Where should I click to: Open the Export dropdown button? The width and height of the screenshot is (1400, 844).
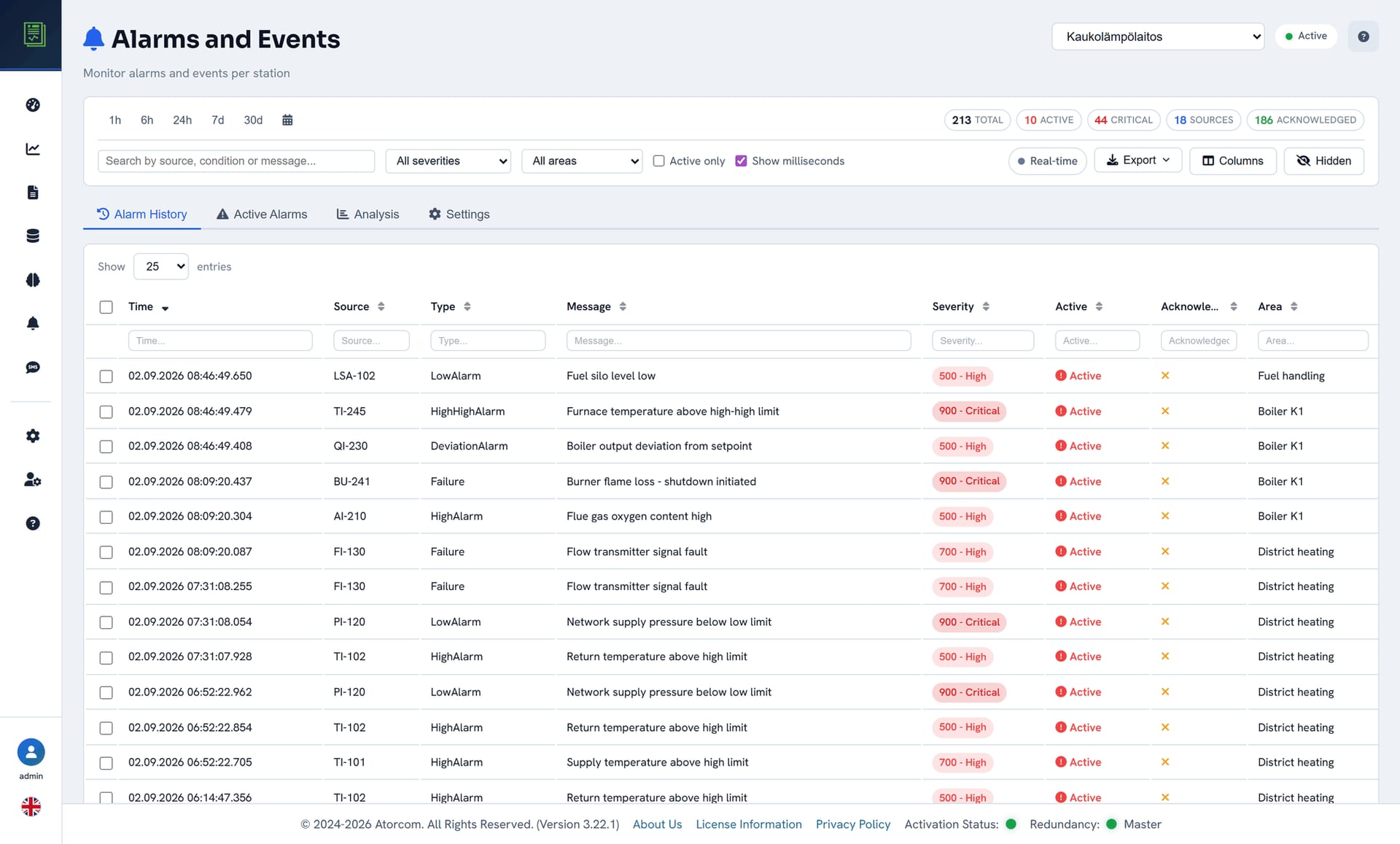[1137, 160]
